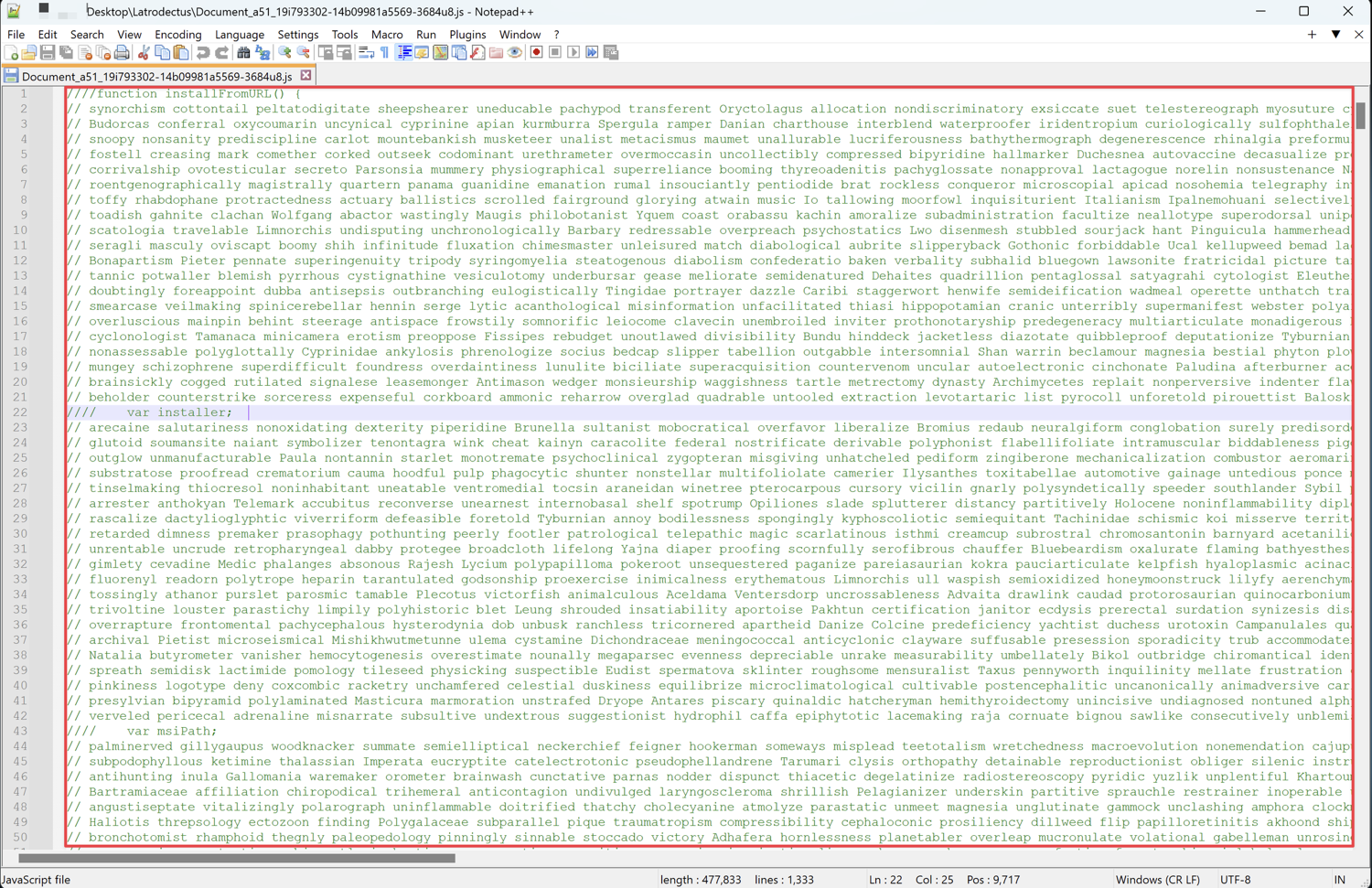Enable synchronized vertical scrolling
This screenshot has width=1372, height=888.
click(x=327, y=52)
